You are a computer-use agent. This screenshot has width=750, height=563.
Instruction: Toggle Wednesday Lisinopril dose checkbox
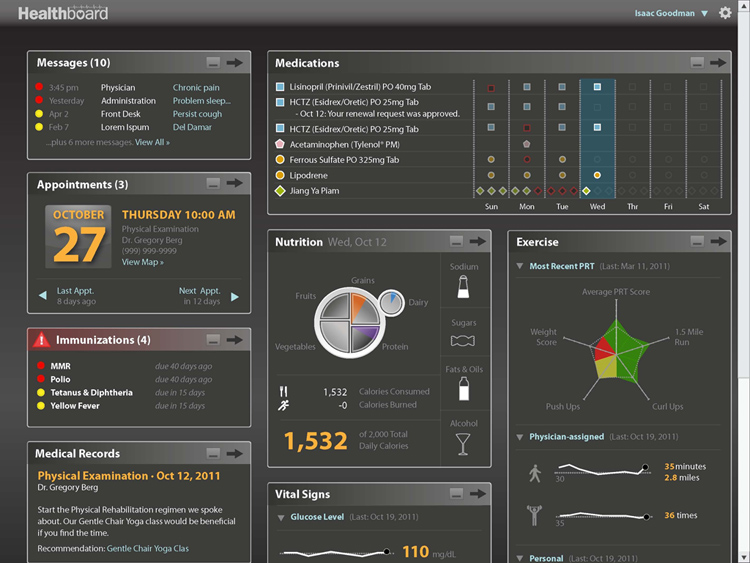[x=597, y=87]
